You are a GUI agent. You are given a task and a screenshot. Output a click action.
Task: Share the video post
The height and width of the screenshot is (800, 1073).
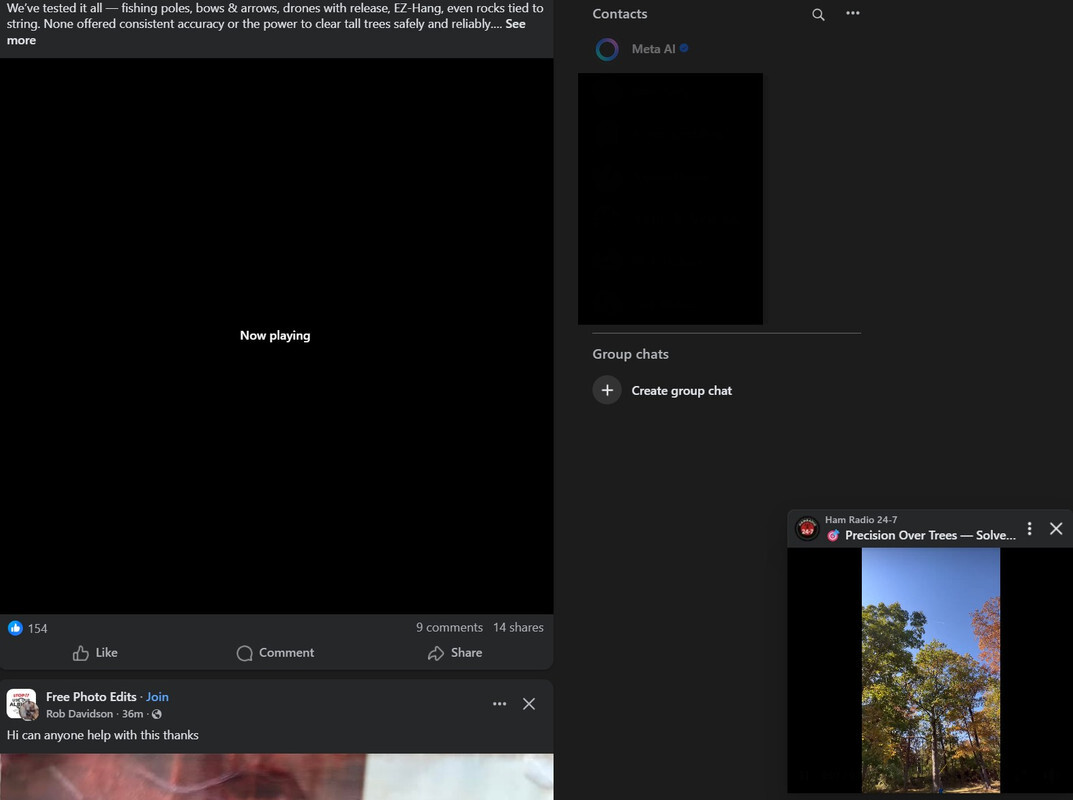[455, 653]
